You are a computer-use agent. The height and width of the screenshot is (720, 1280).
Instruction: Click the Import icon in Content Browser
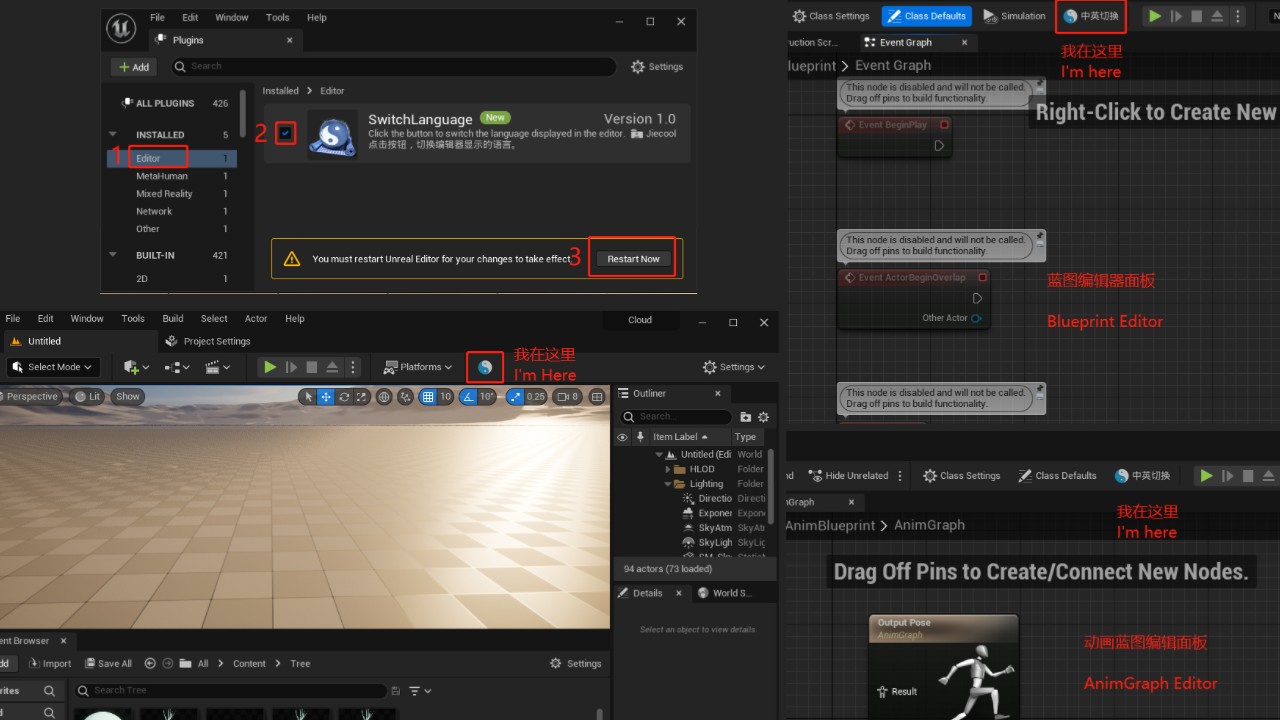(50, 663)
